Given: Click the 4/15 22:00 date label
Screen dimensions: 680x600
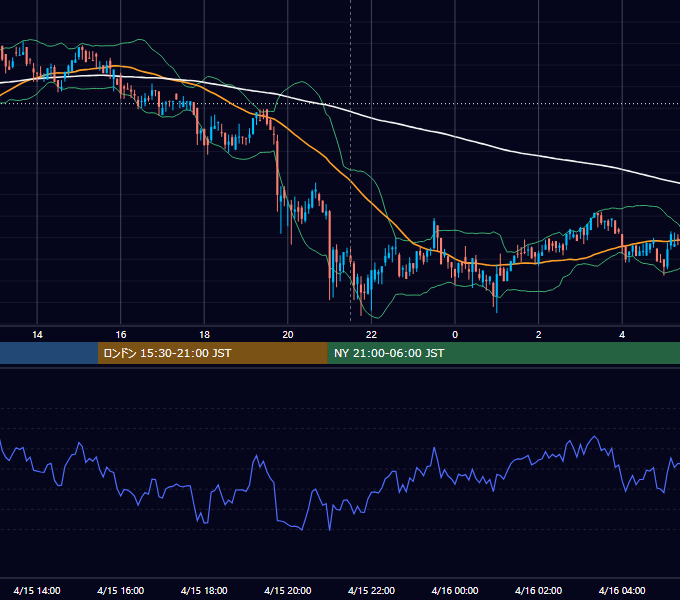Looking at the screenshot, I should click(371, 590).
